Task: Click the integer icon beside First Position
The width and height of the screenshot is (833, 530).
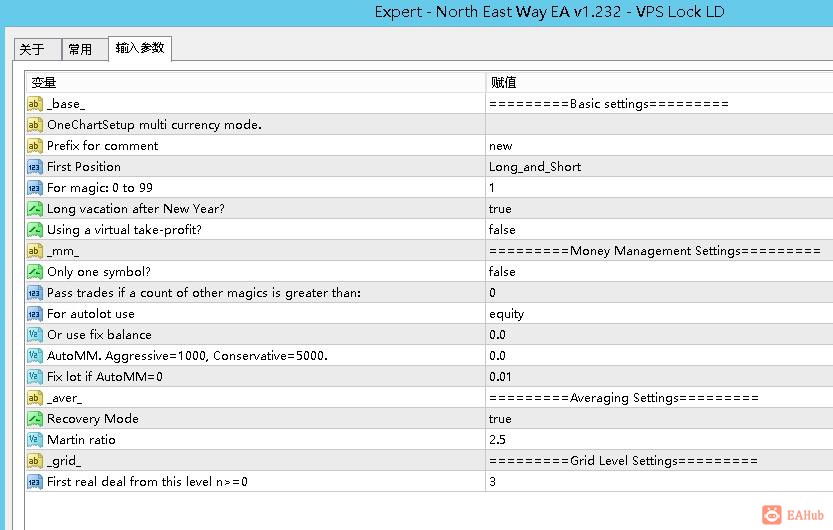Action: (x=35, y=167)
